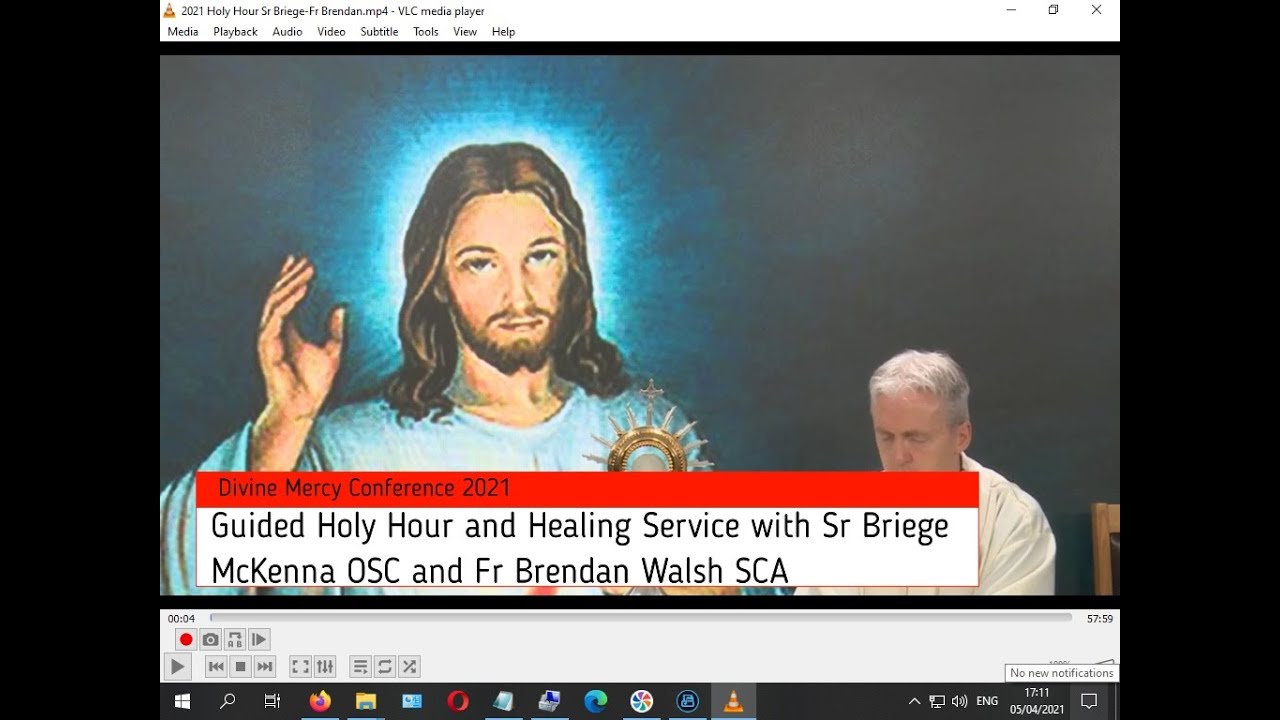This screenshot has width=1280, height=720.
Task: Open the blue circular app on taskbar
Action: [688, 702]
